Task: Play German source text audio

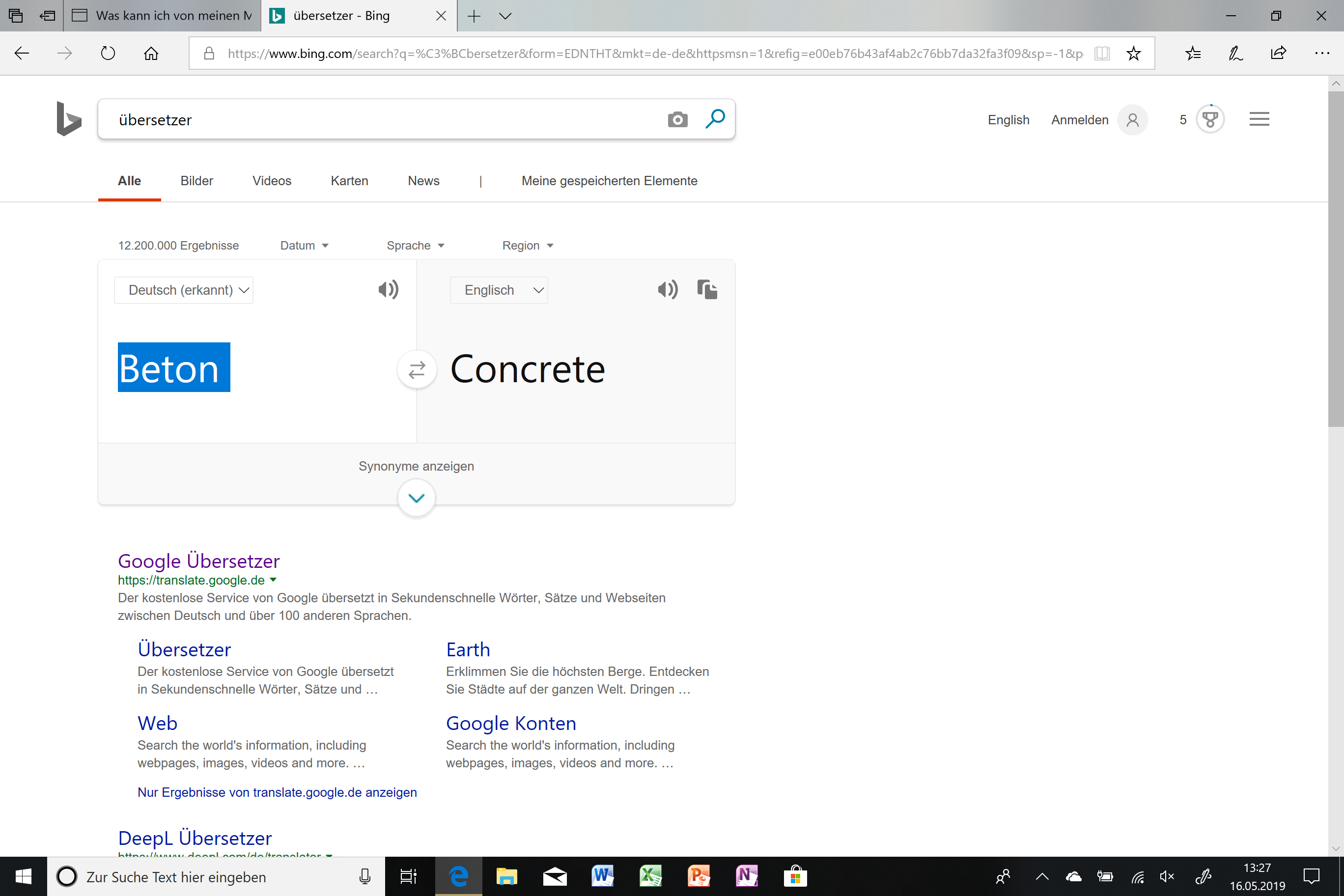Action: tap(388, 290)
